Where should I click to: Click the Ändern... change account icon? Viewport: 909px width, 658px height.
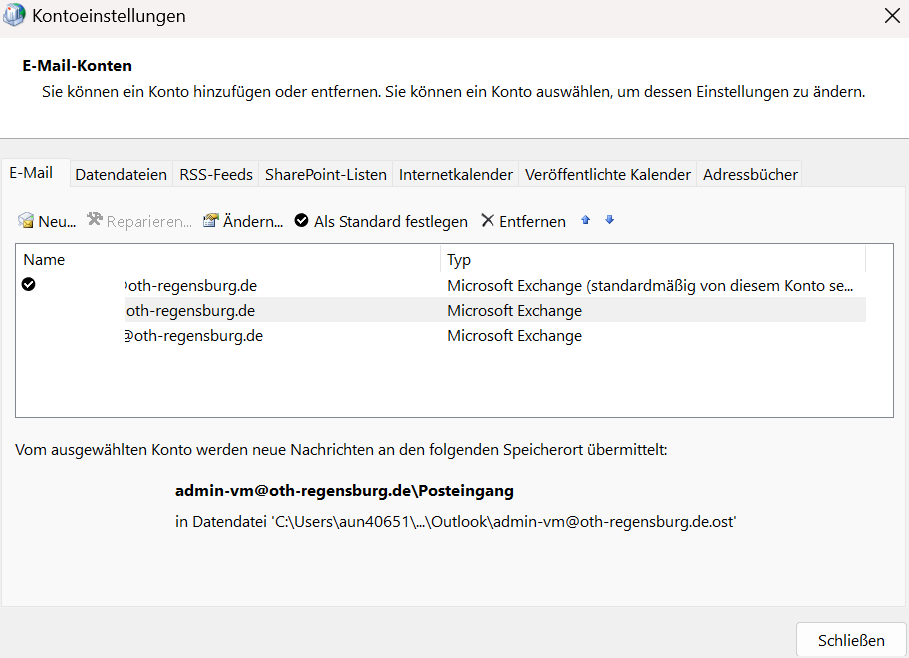[211, 221]
